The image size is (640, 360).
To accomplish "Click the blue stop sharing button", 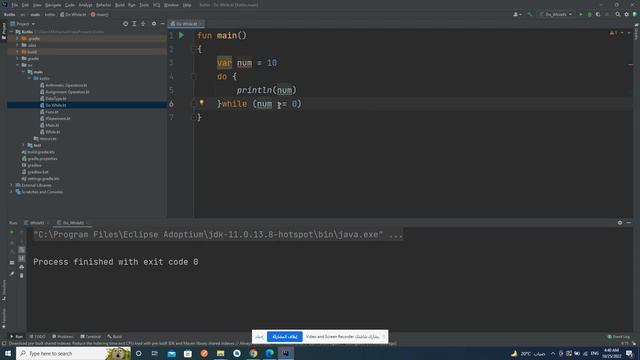I will pos(284,337).
